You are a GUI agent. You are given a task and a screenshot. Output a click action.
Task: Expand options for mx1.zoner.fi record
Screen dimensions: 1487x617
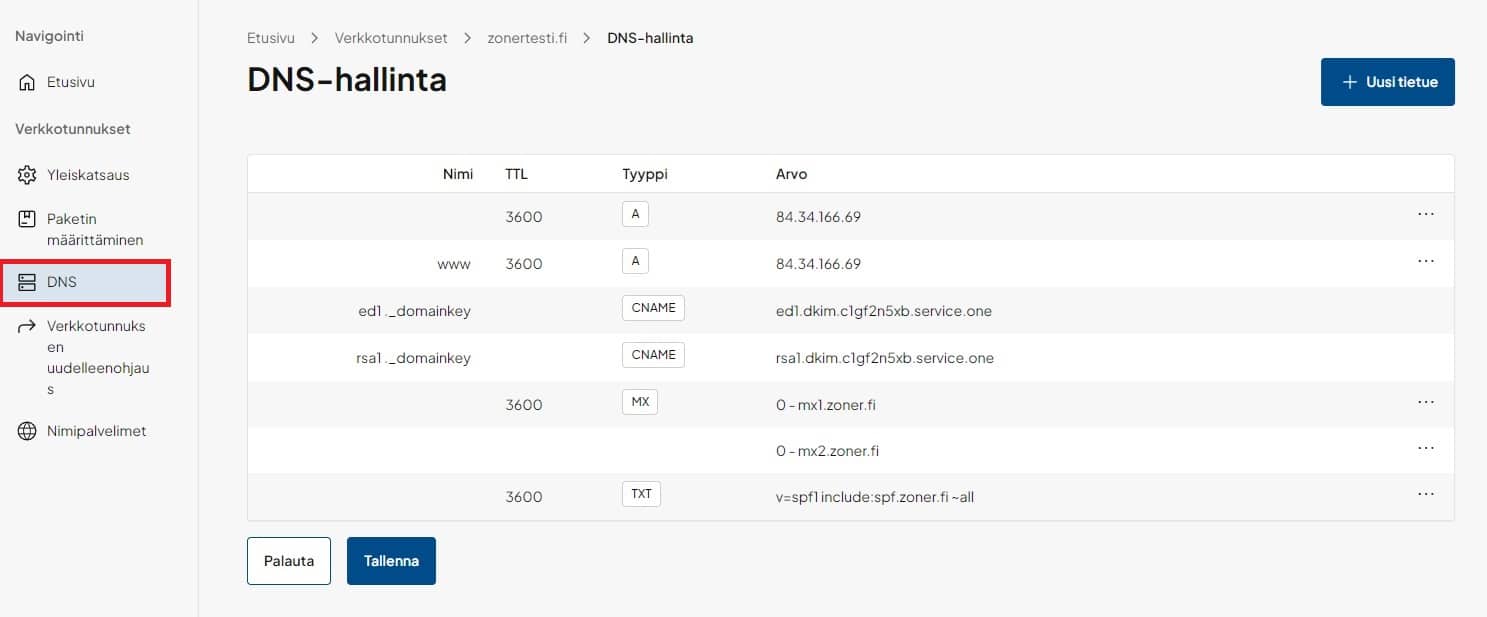click(1426, 402)
